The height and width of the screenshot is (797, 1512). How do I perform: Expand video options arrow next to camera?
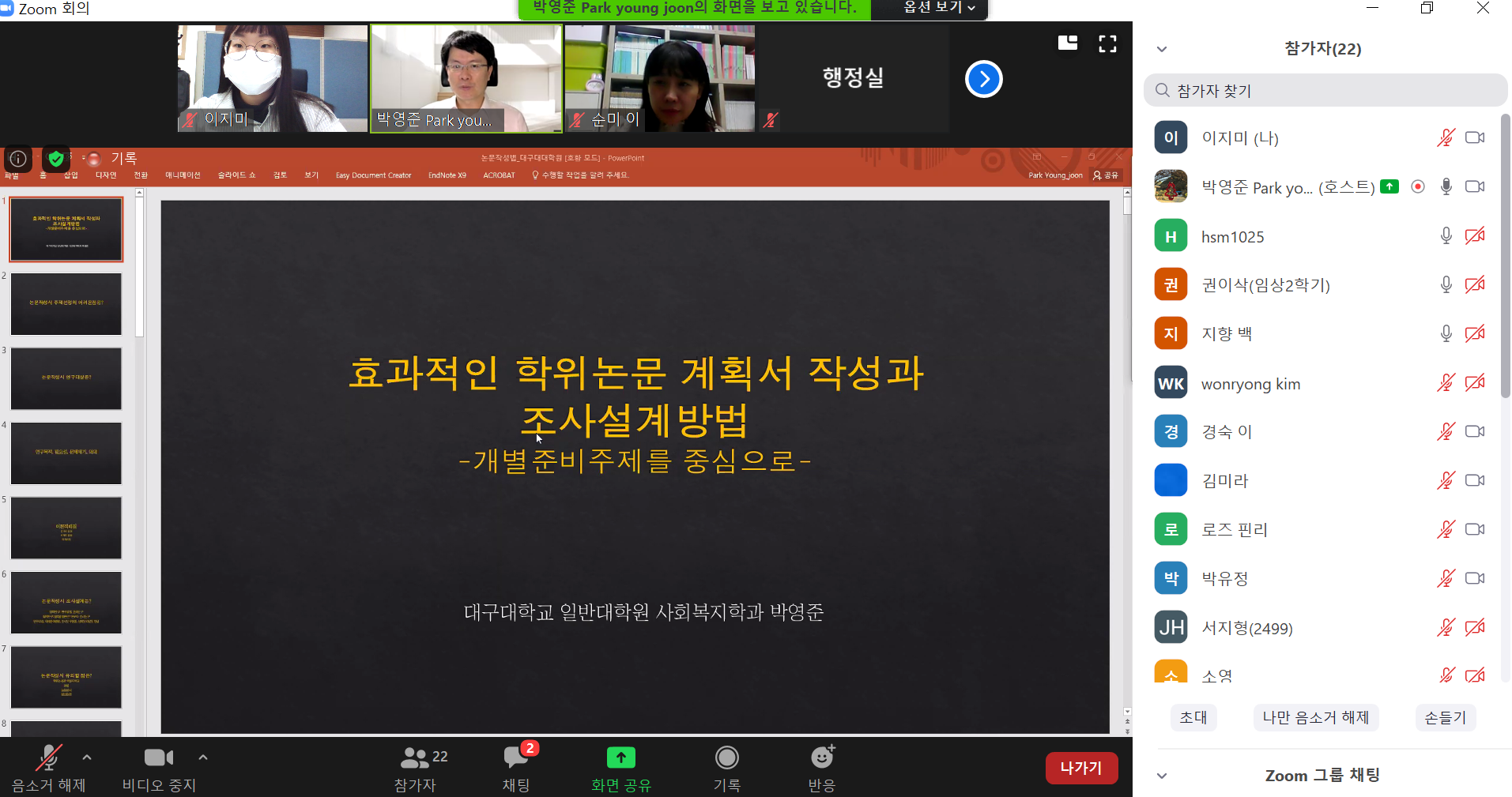point(203,758)
